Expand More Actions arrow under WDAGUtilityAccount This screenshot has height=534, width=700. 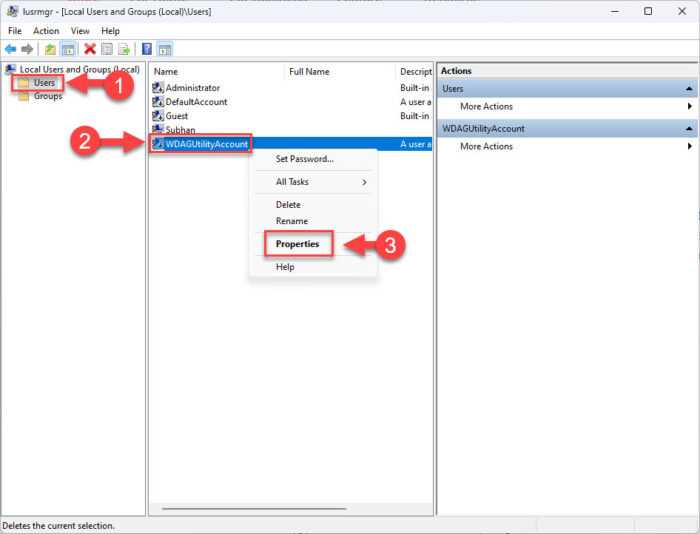[690, 146]
